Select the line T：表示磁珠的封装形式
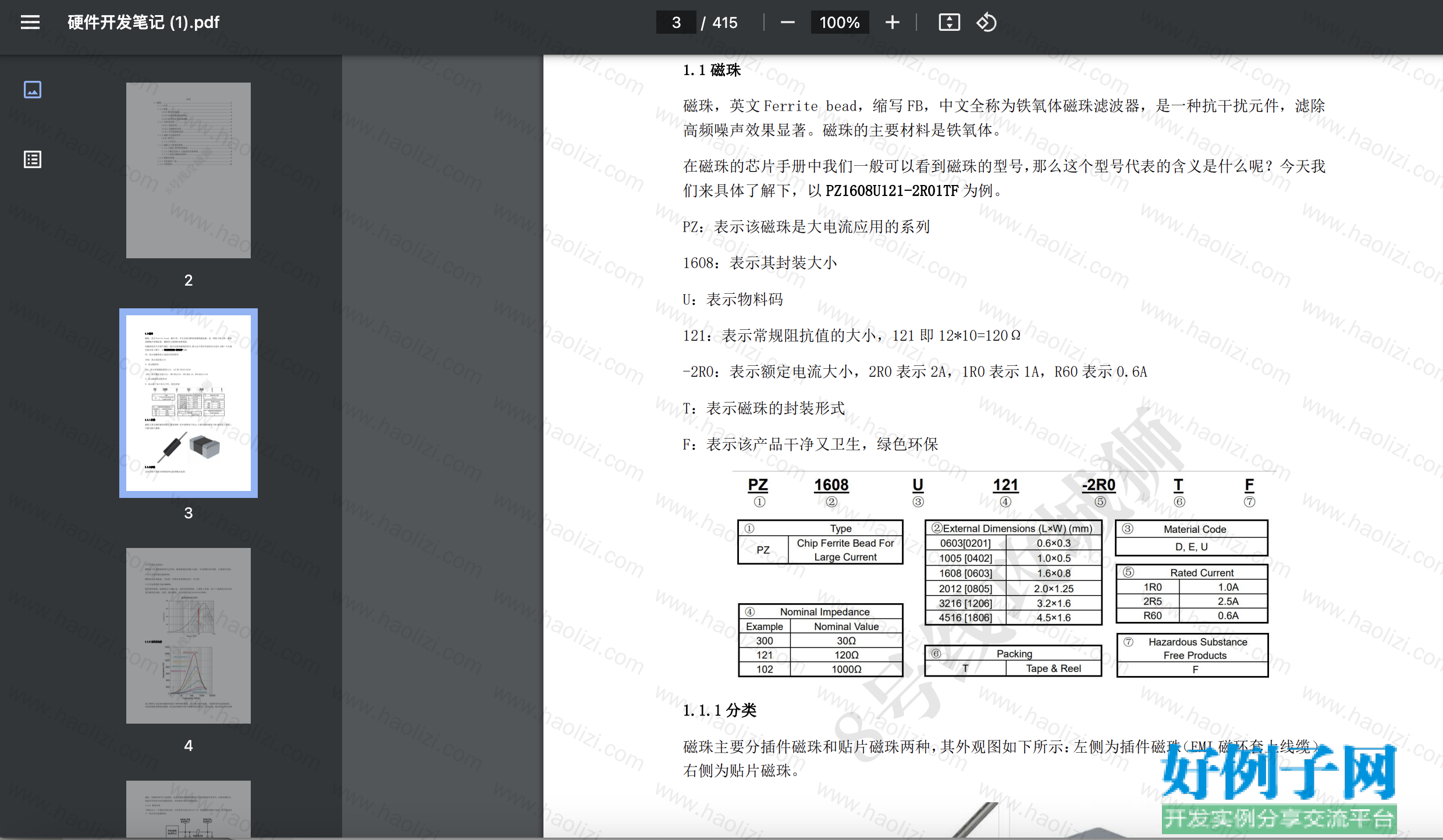The height and width of the screenshot is (840, 1443). click(x=764, y=408)
